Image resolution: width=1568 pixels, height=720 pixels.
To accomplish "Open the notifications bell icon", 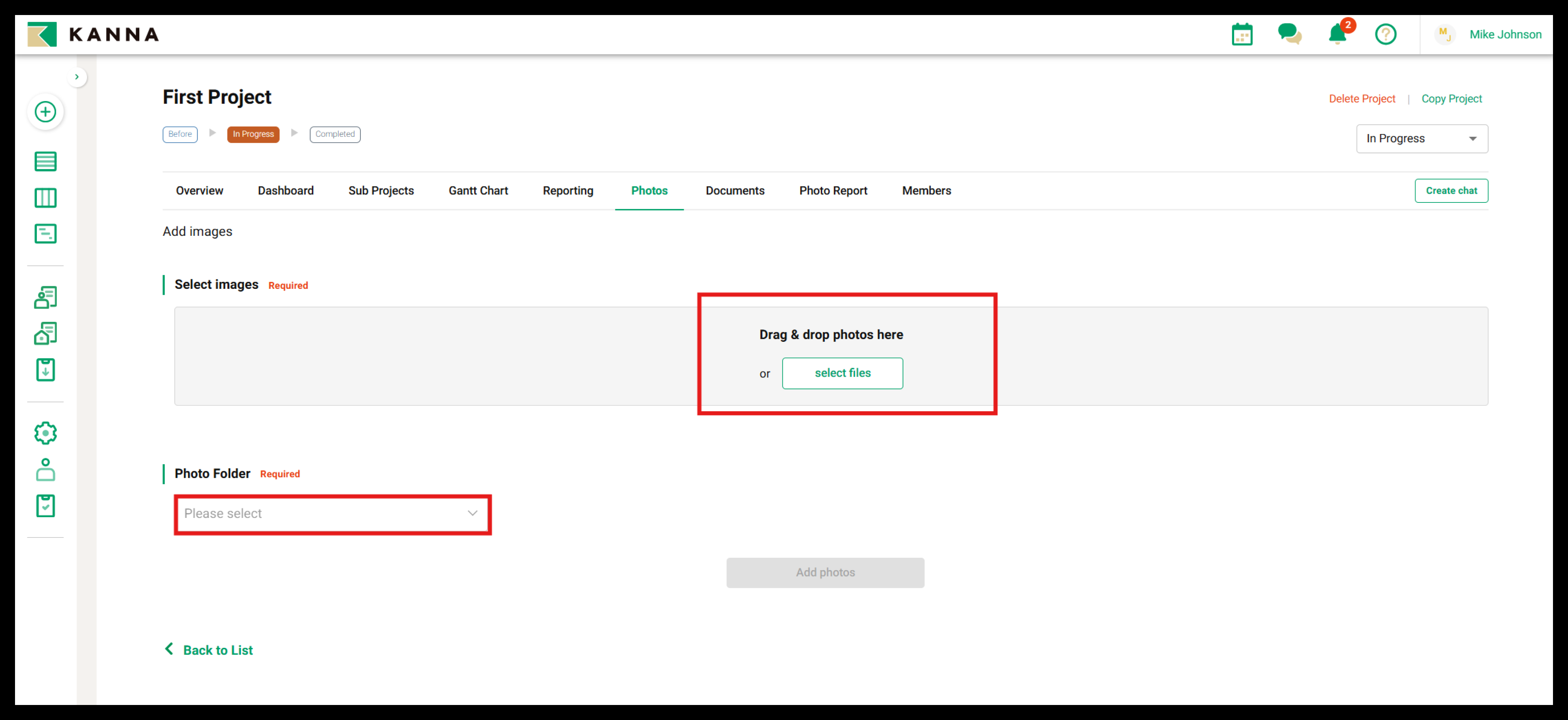I will coord(1337,34).
